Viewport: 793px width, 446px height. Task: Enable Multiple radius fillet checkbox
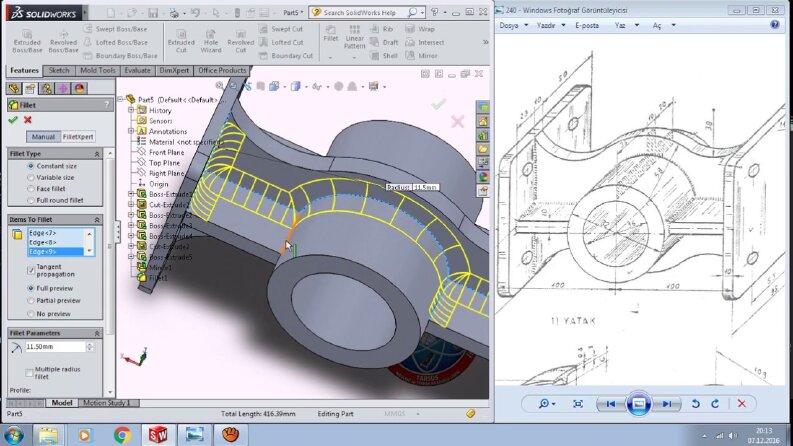pyautogui.click(x=29, y=373)
